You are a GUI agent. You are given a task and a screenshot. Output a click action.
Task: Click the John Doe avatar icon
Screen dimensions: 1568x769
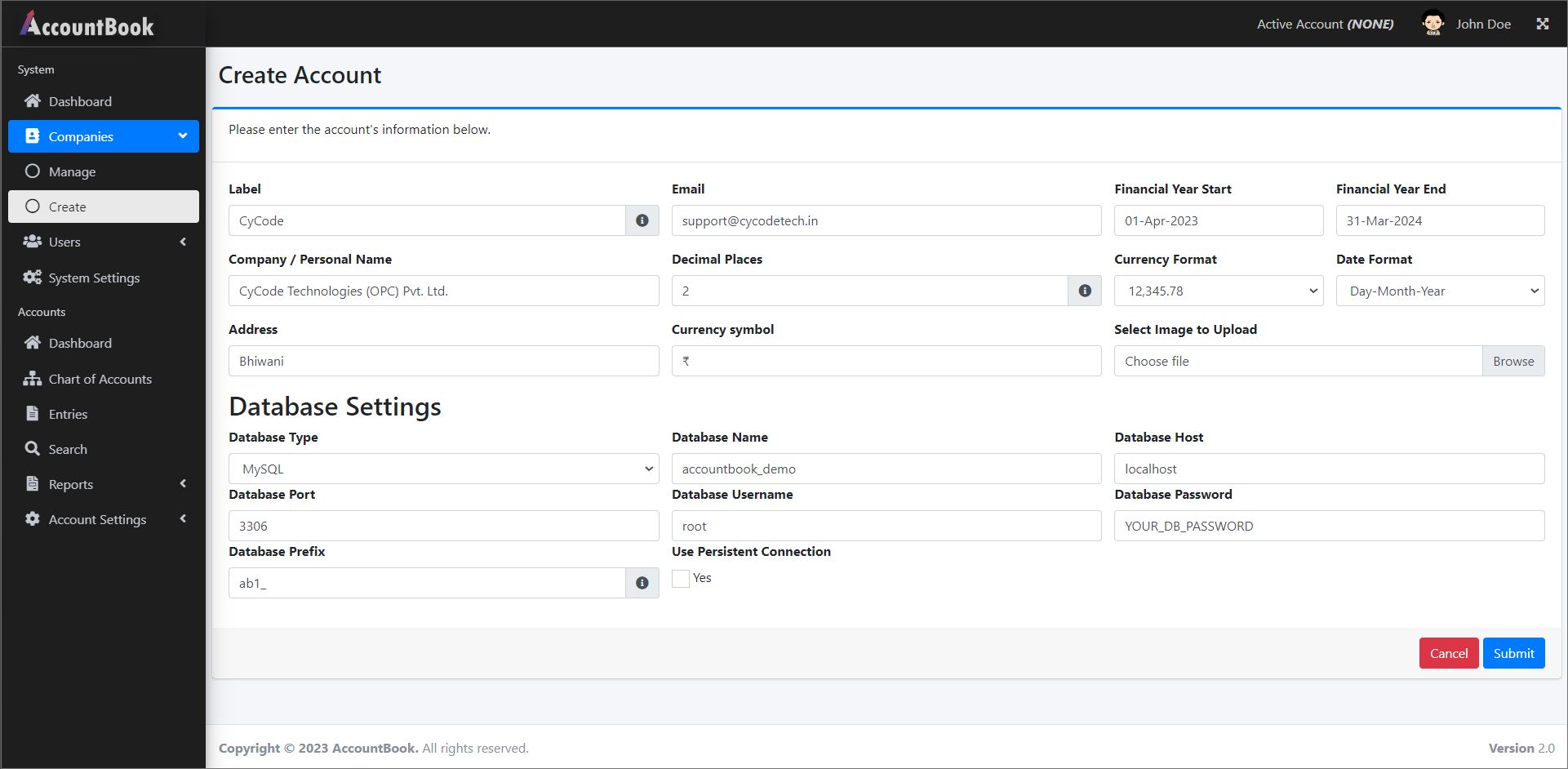click(1433, 24)
